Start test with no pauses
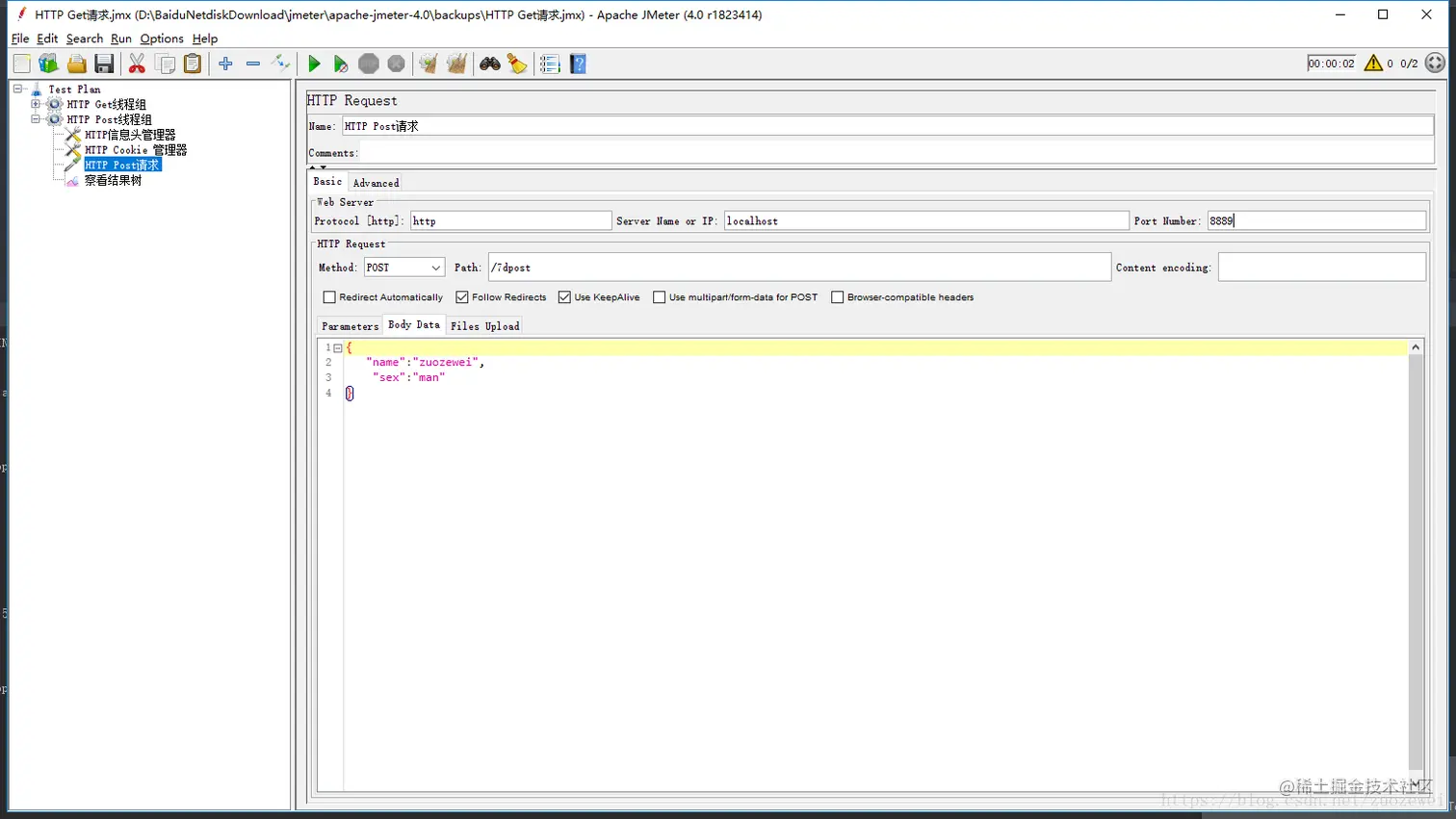The width and height of the screenshot is (1456, 819). pyautogui.click(x=341, y=64)
